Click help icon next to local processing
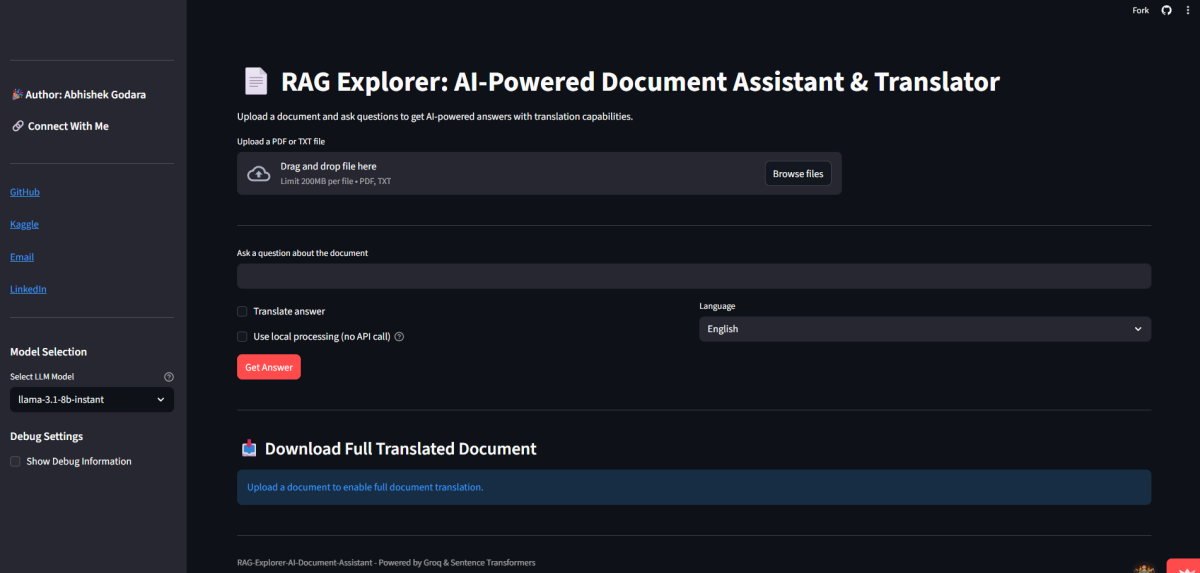The image size is (1200, 573). [399, 337]
